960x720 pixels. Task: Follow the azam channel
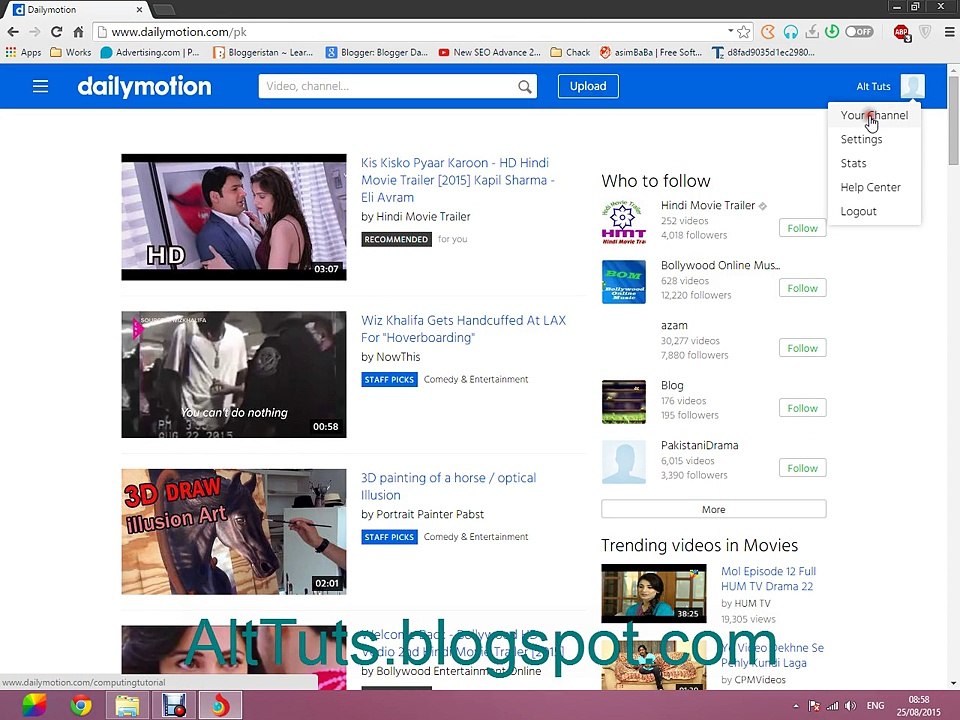(x=802, y=348)
